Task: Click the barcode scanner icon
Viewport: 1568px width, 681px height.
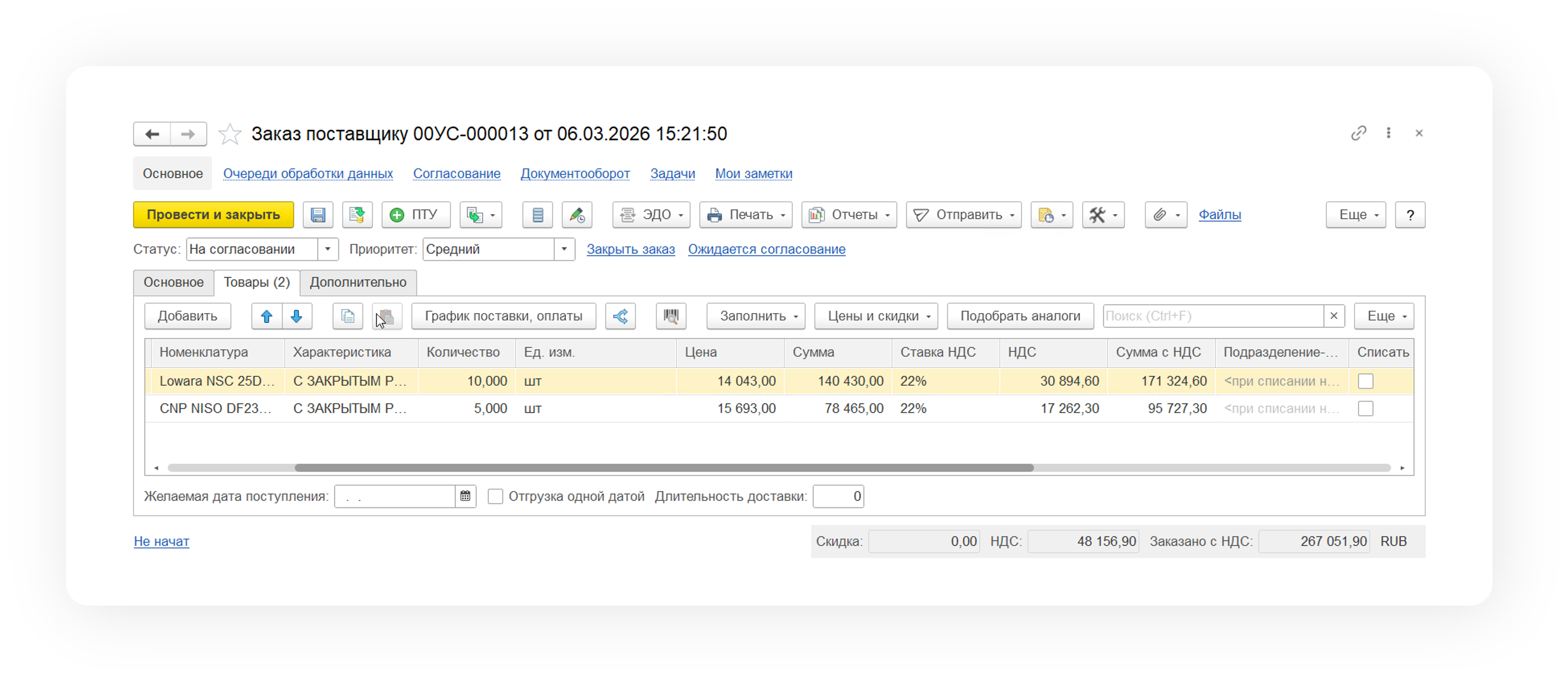Action: [671, 317]
